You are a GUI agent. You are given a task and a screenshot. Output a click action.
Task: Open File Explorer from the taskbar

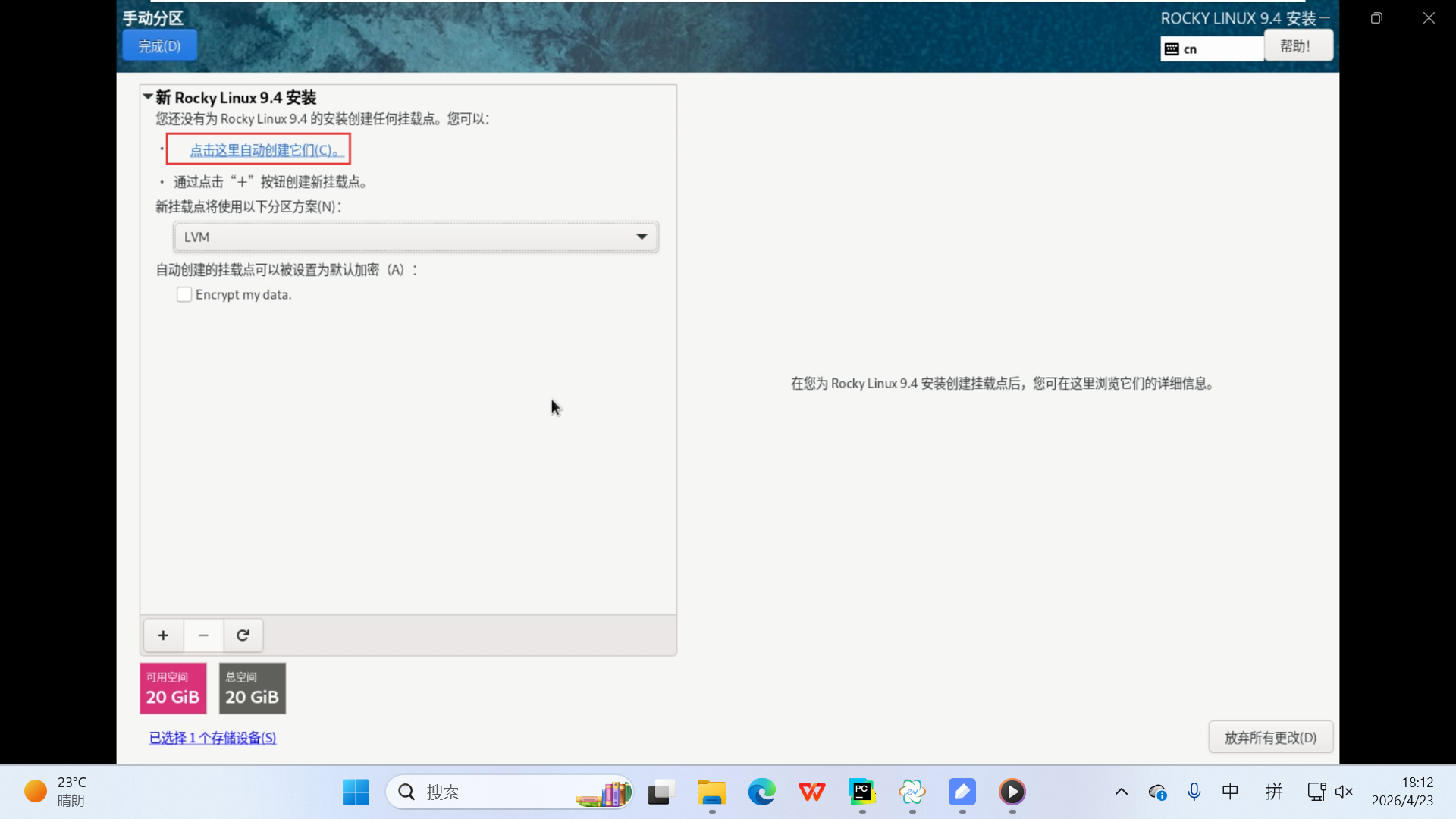[x=711, y=792]
